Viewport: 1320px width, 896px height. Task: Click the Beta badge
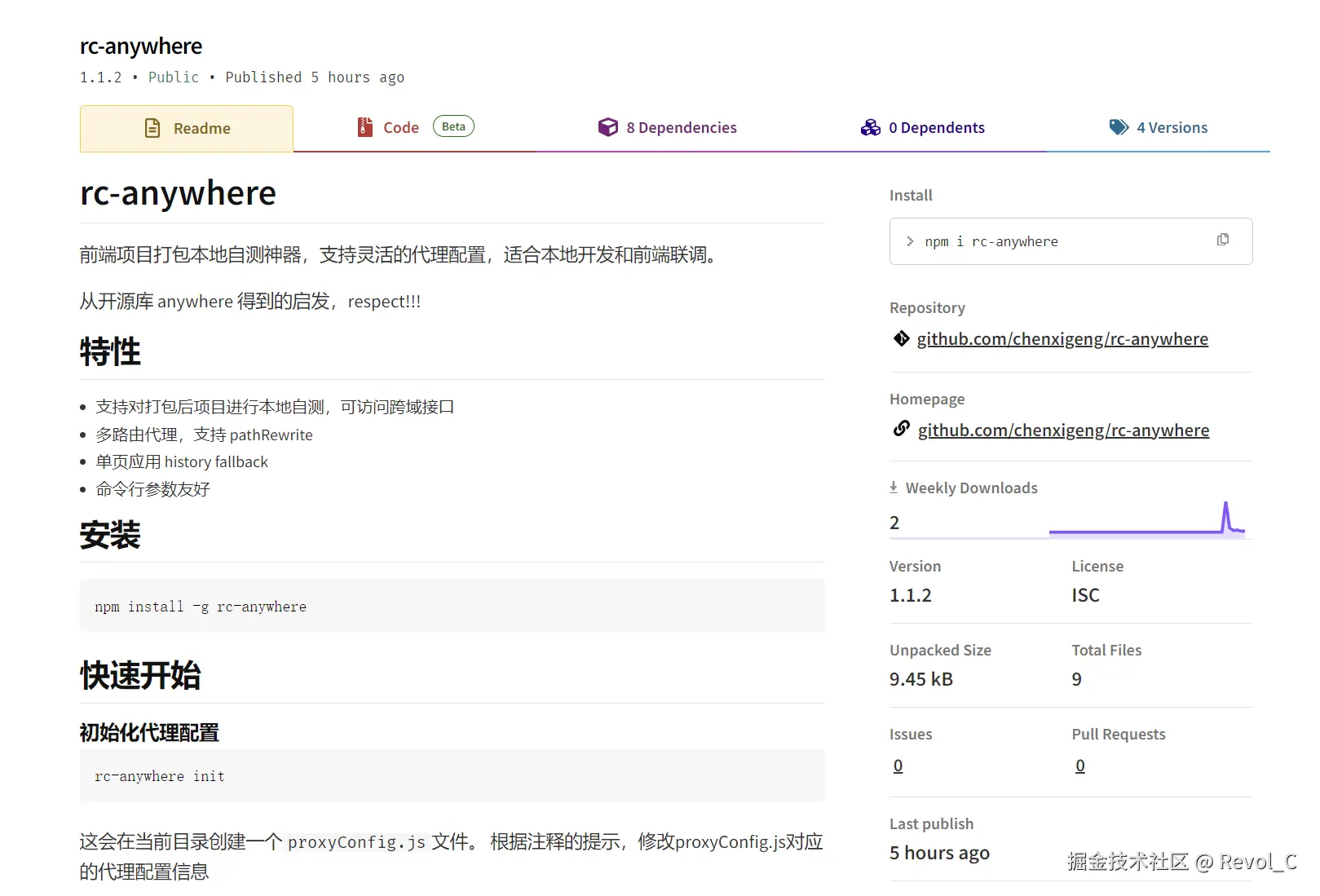click(453, 126)
